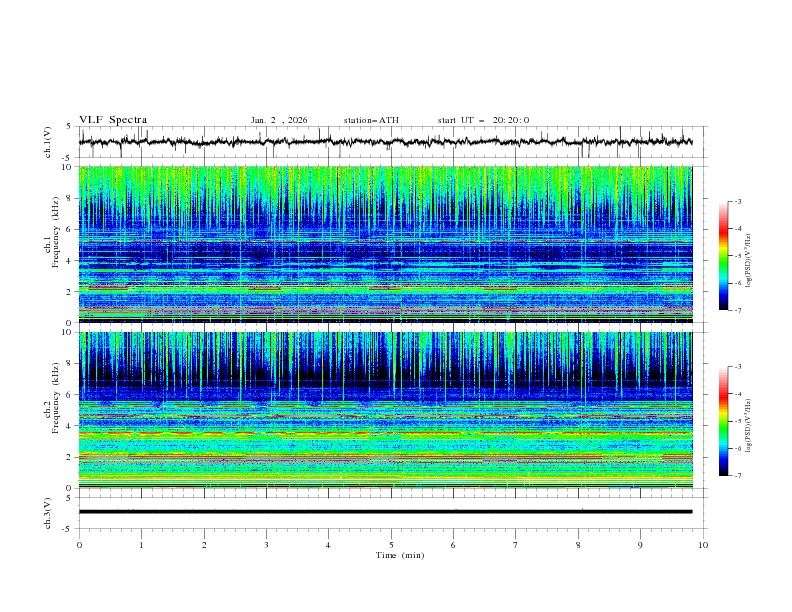This screenshot has width=792, height=612.
Task: Click the '5' tick on ch.1(V) axis
Action: [x=69, y=127]
